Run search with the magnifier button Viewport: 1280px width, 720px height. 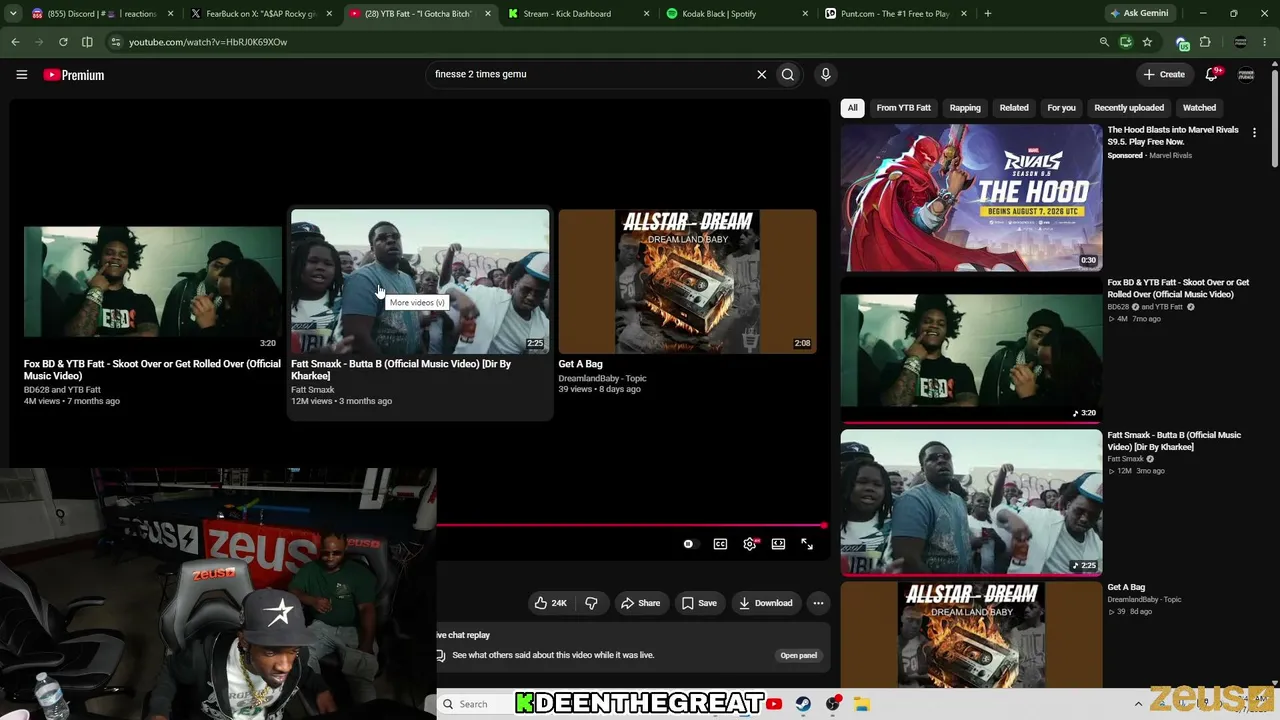click(788, 74)
